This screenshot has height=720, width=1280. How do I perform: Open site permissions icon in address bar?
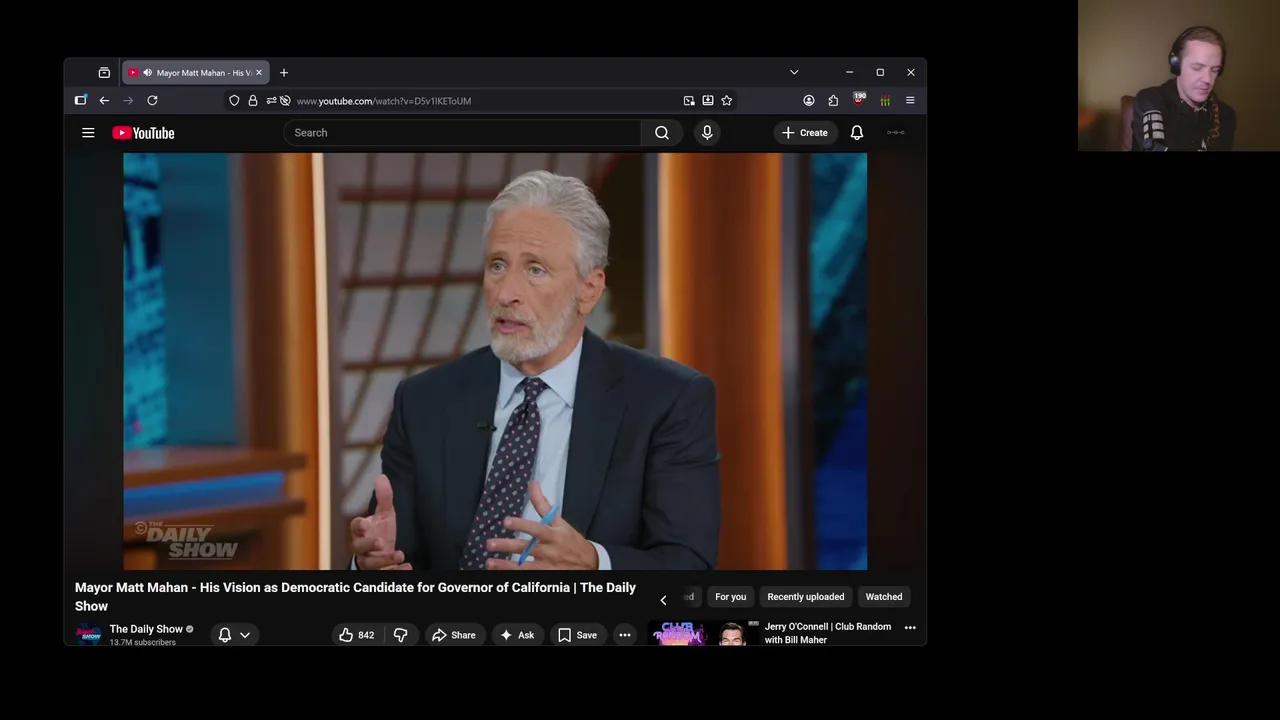tap(271, 101)
